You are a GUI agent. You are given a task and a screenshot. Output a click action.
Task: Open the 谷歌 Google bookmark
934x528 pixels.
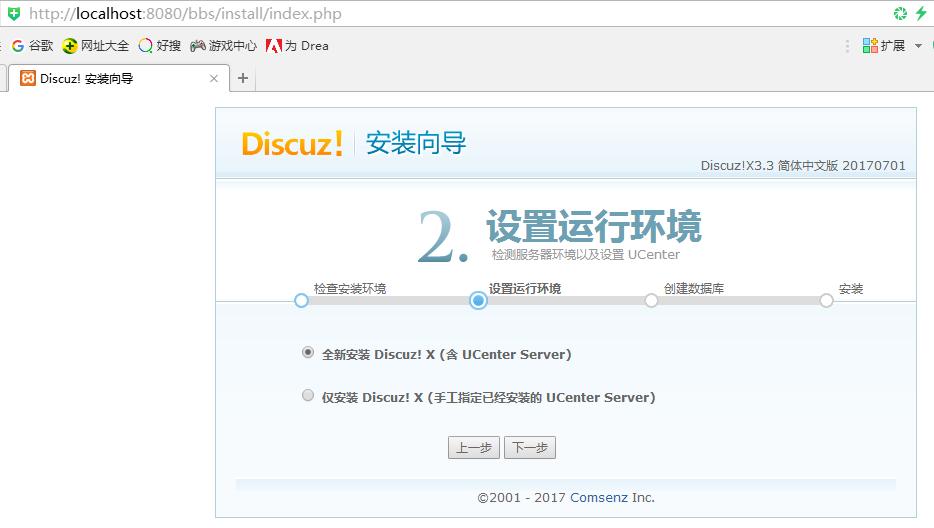tap(33, 46)
